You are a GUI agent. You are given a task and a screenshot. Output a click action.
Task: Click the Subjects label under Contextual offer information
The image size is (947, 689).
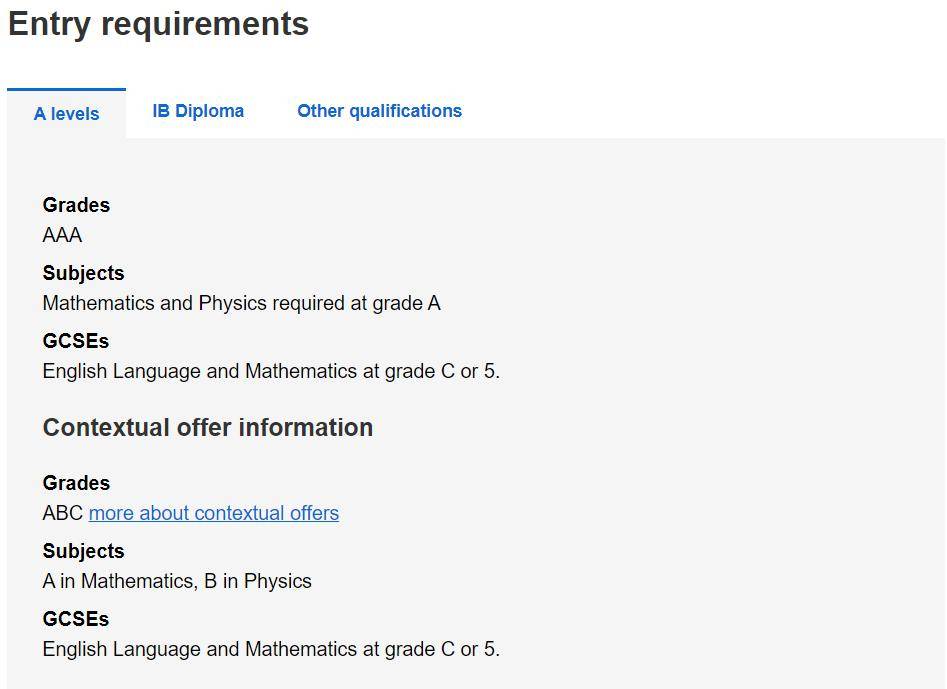[83, 551]
